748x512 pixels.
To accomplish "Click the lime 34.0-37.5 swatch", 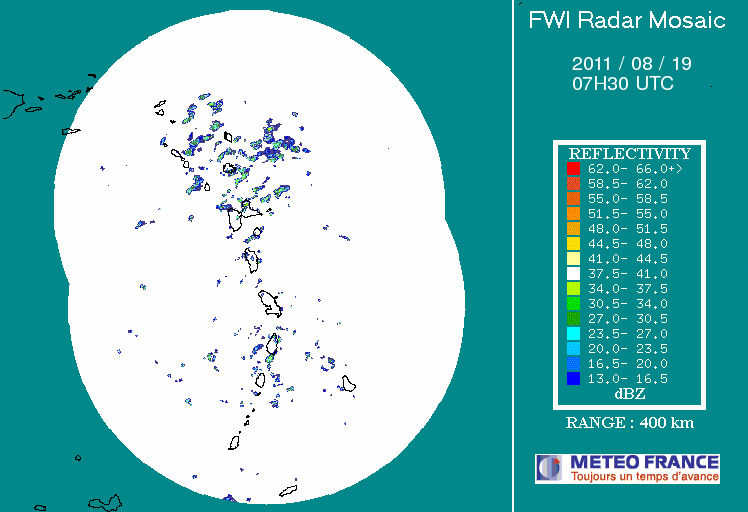I will pyautogui.click(x=573, y=289).
